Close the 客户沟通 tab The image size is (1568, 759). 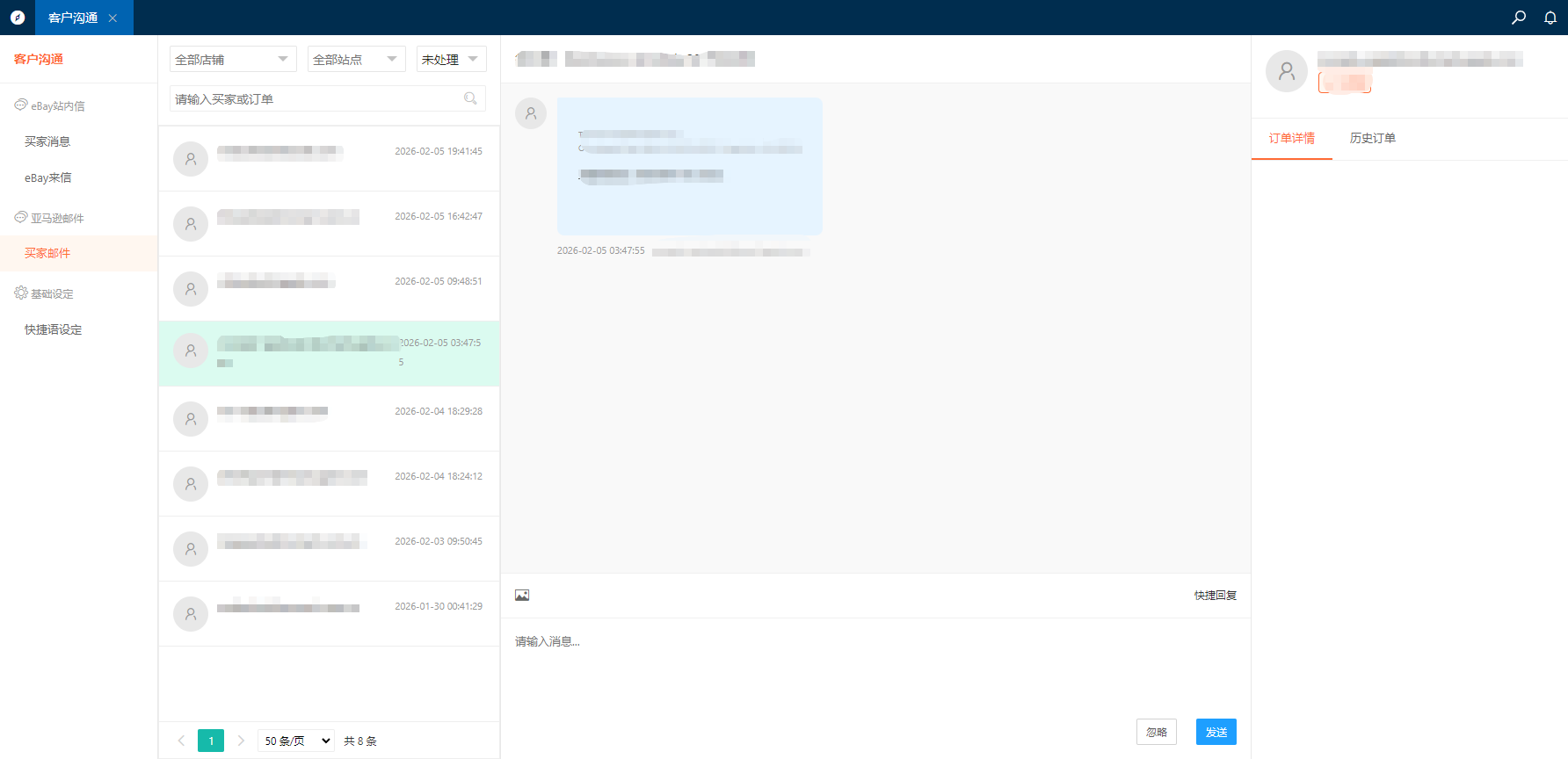[x=113, y=18]
